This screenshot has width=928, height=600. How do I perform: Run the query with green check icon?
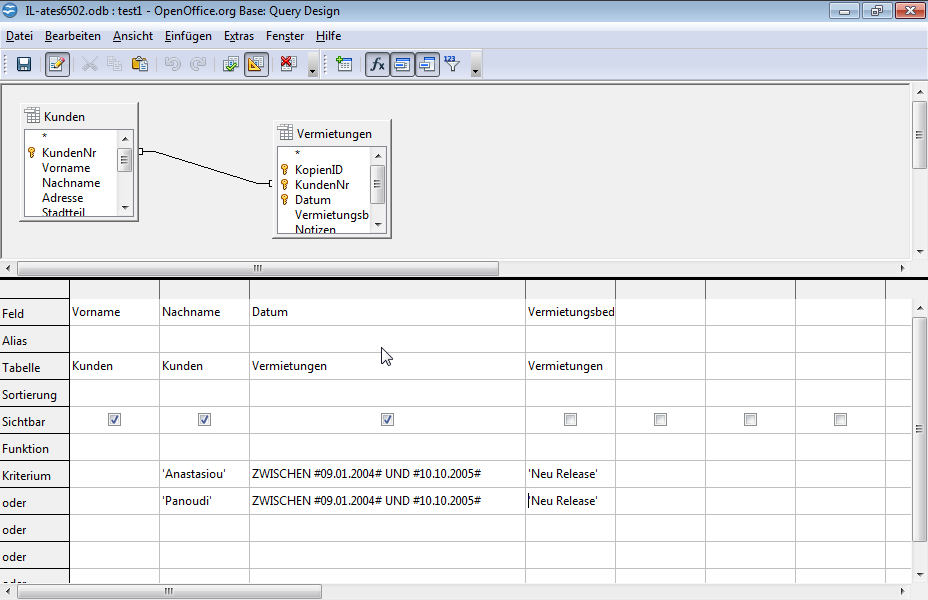coord(230,64)
